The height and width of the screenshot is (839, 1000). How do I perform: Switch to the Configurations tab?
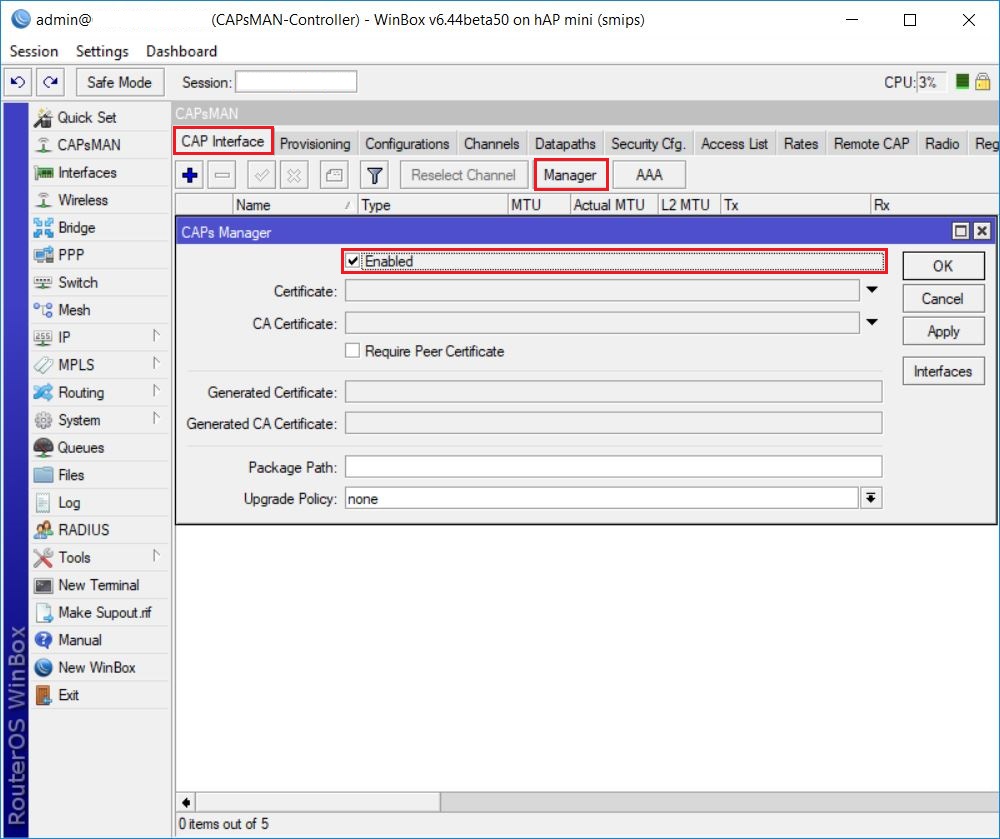407,143
